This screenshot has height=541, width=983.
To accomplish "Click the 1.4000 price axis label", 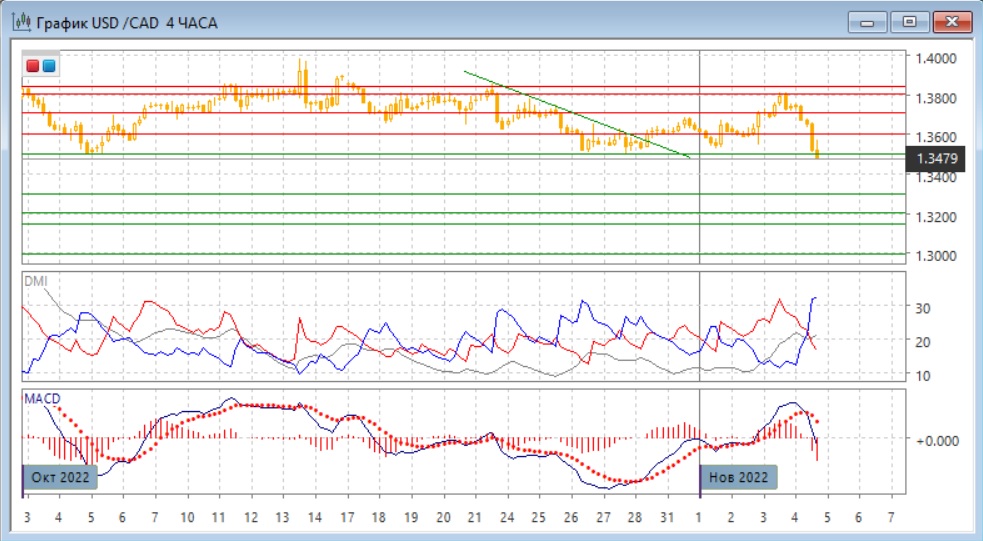I will tap(936, 59).
